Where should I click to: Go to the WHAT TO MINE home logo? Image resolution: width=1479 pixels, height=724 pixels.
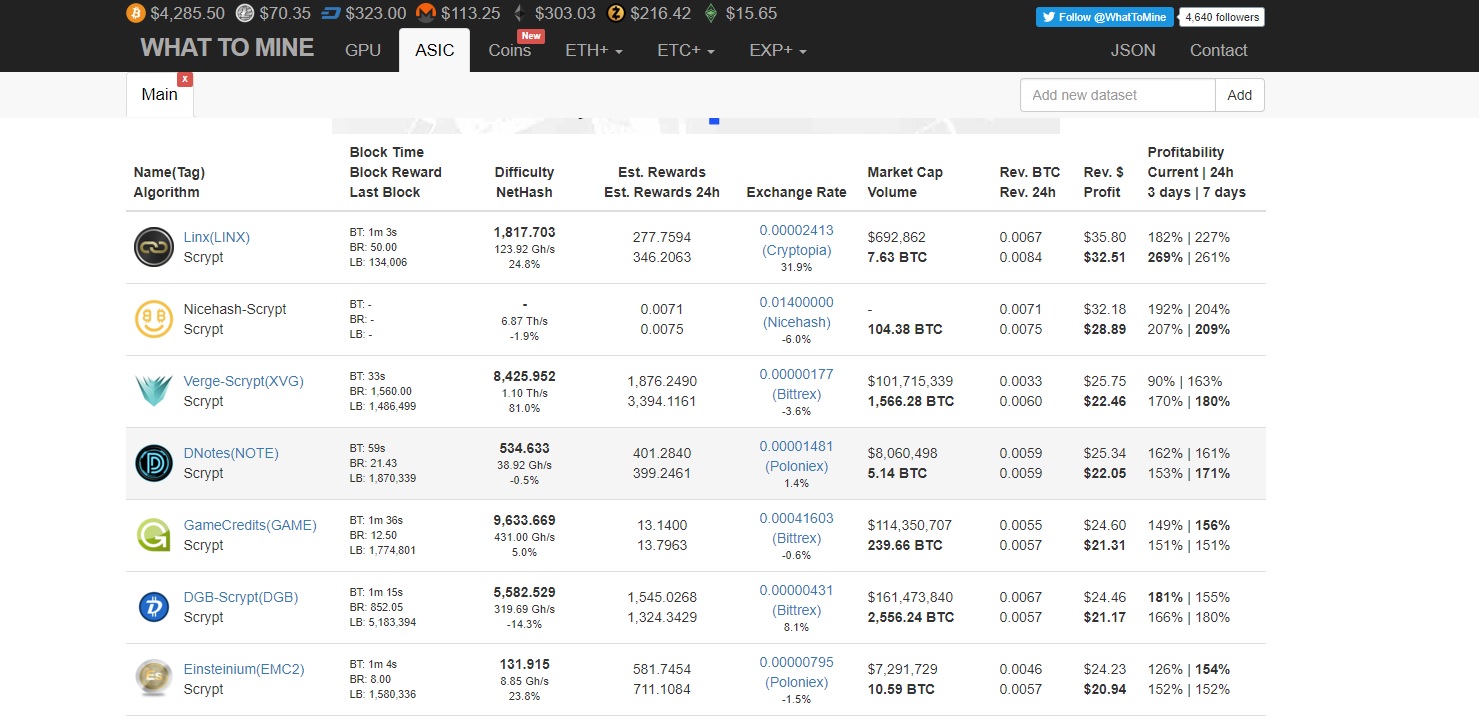227,48
